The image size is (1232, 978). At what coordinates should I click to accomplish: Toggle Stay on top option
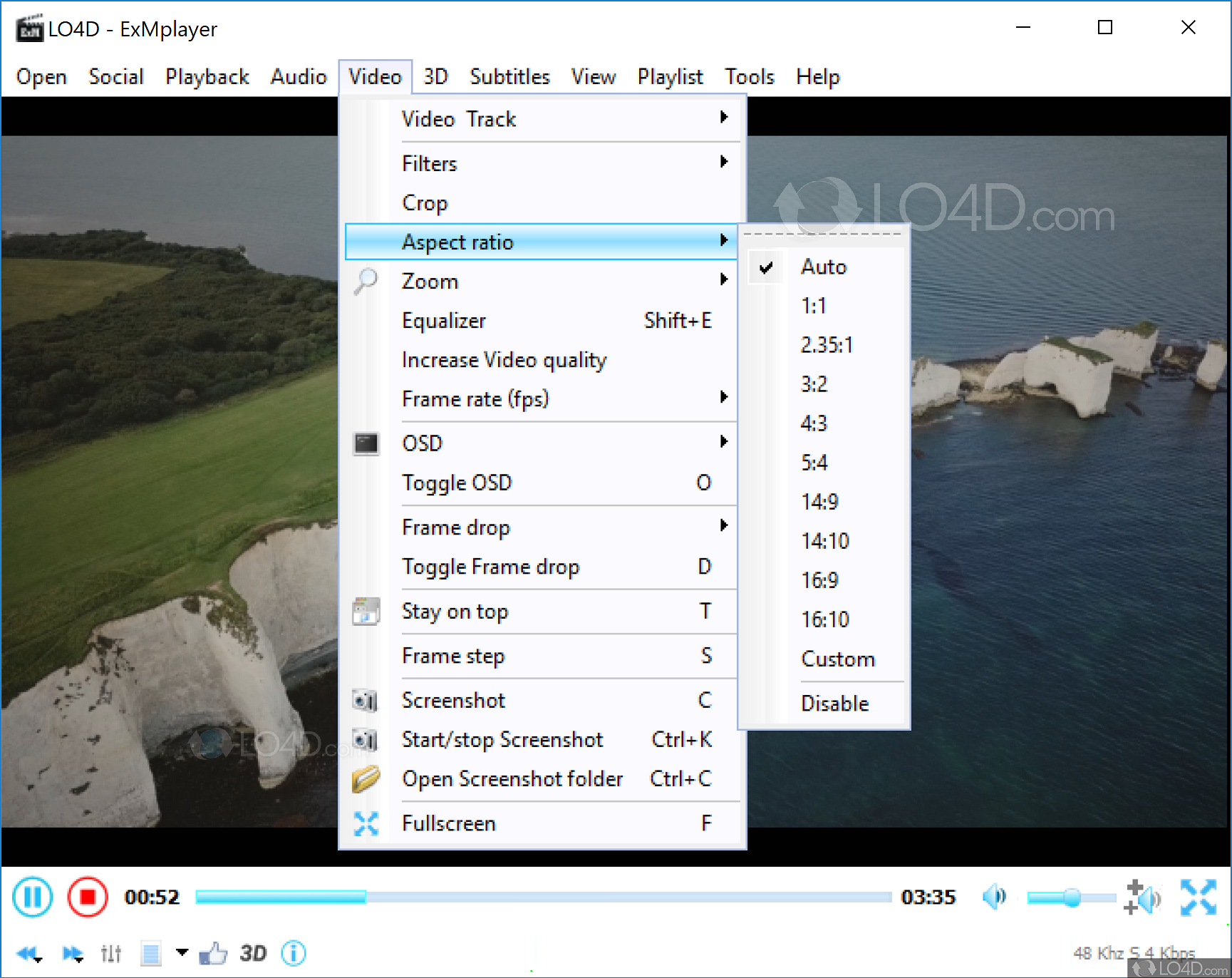(455, 612)
